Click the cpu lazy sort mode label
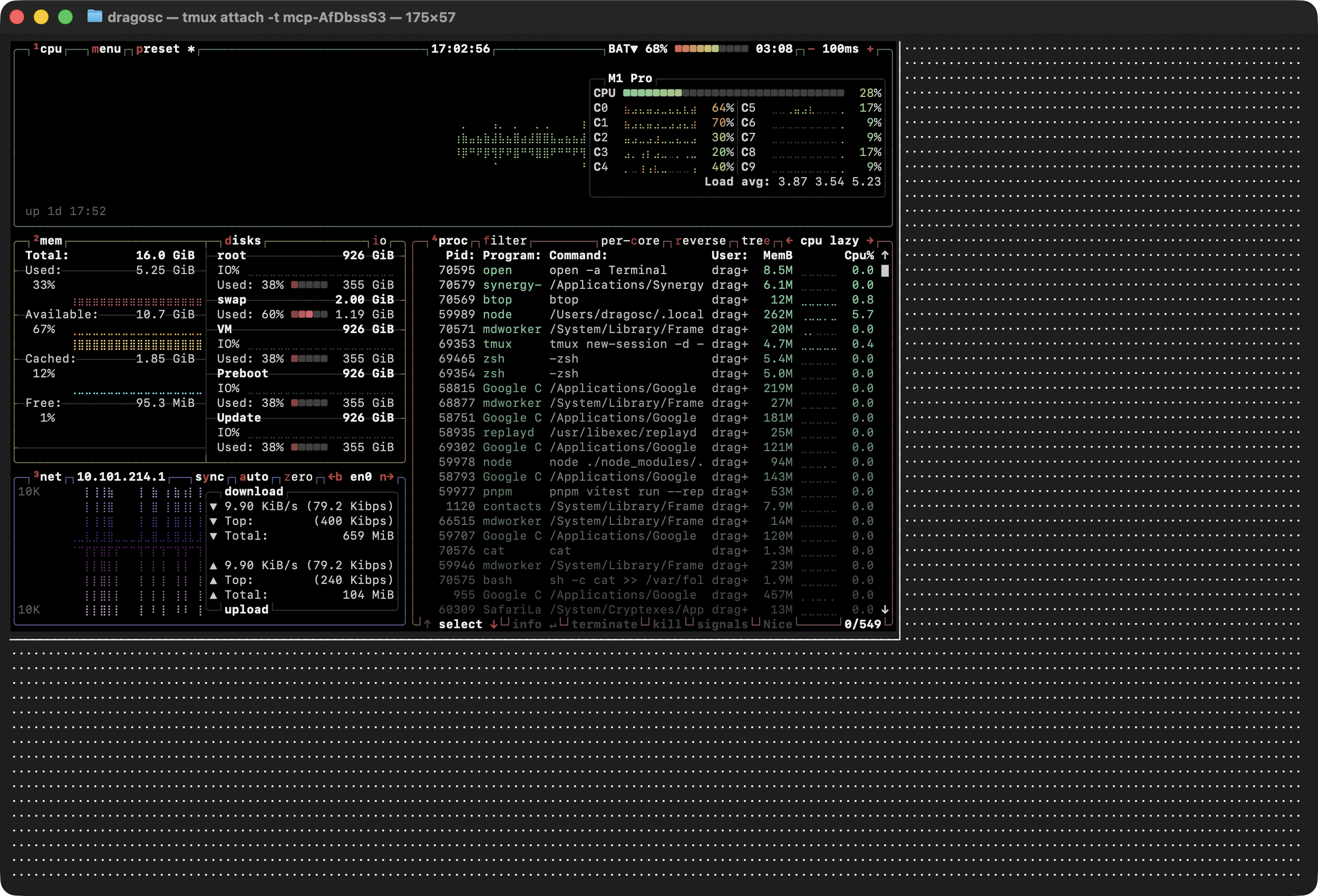Image resolution: width=1318 pixels, height=896 pixels. [x=829, y=240]
